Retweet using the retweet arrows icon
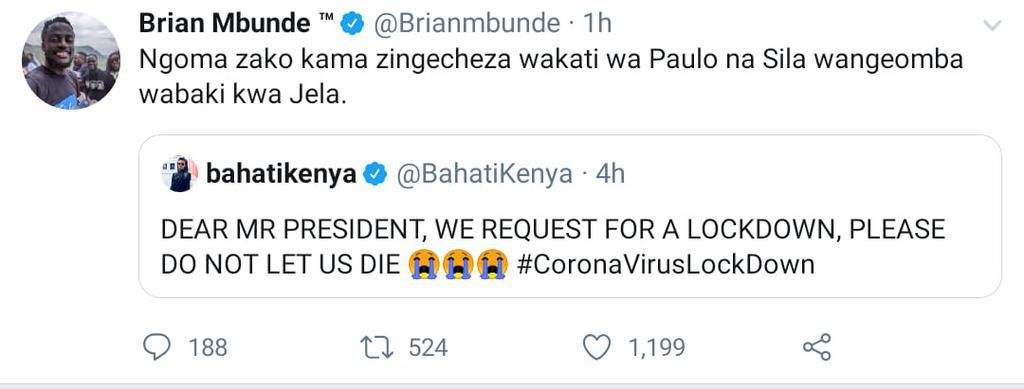The height and width of the screenshot is (389, 1024). coord(377,347)
